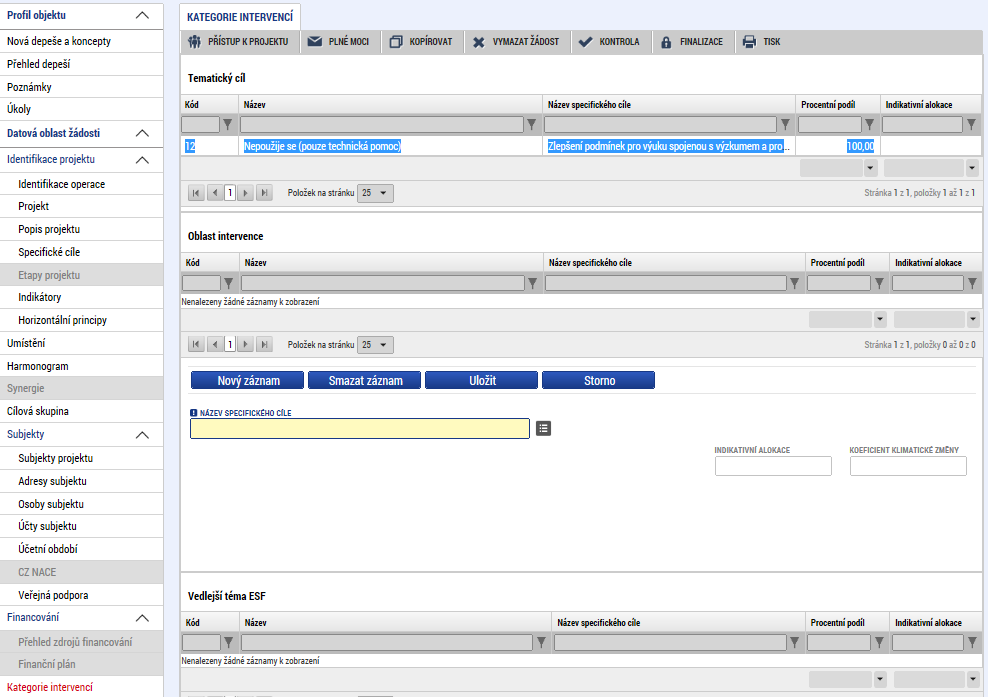Click filter icon for Název in Tematický cíl
The width and height of the screenshot is (988, 697).
click(x=531, y=125)
